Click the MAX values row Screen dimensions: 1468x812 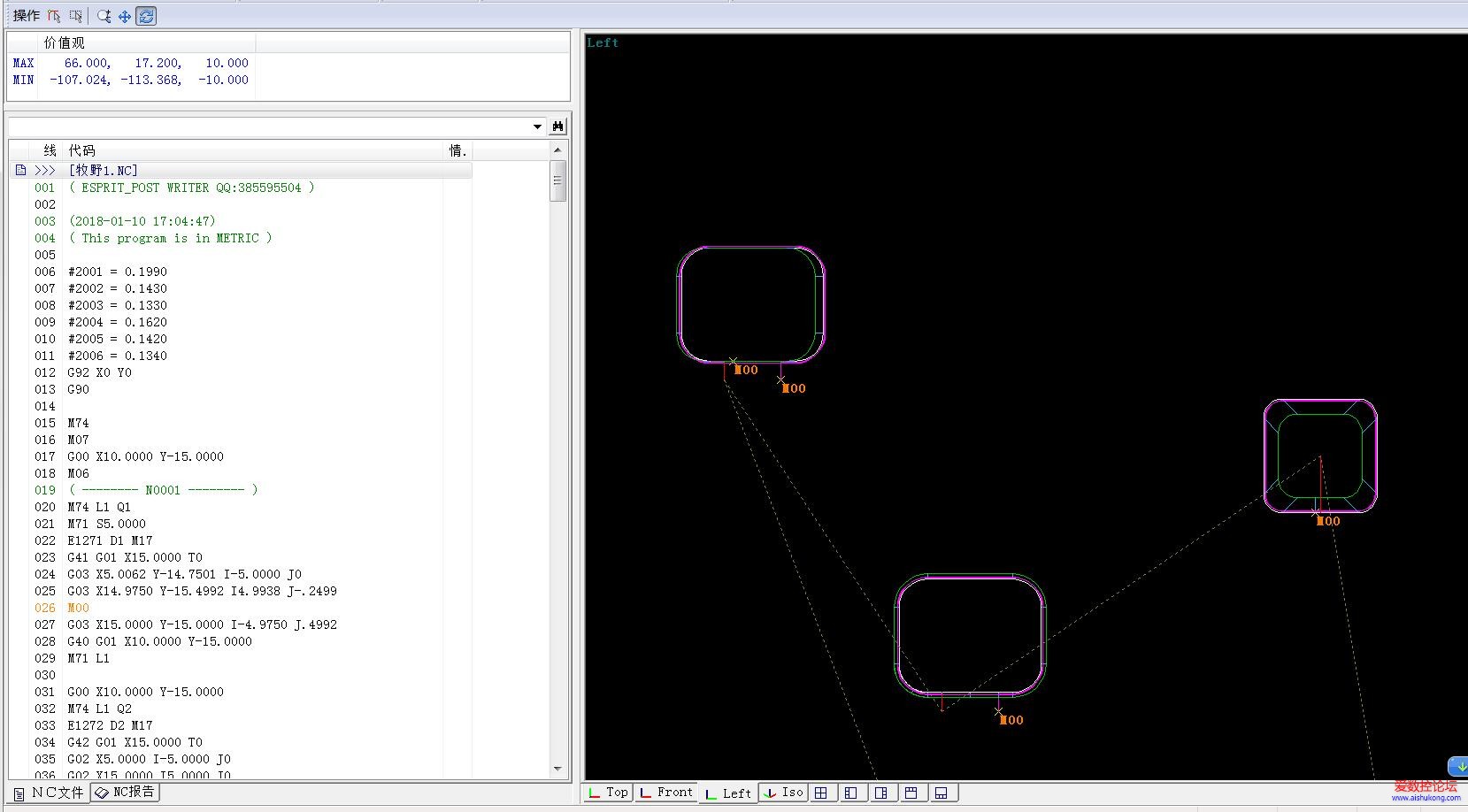tap(131, 63)
